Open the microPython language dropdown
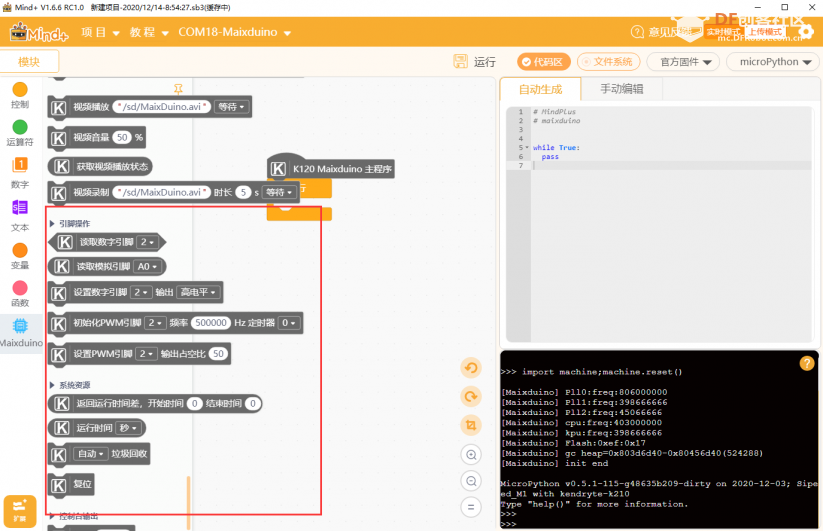 point(775,62)
